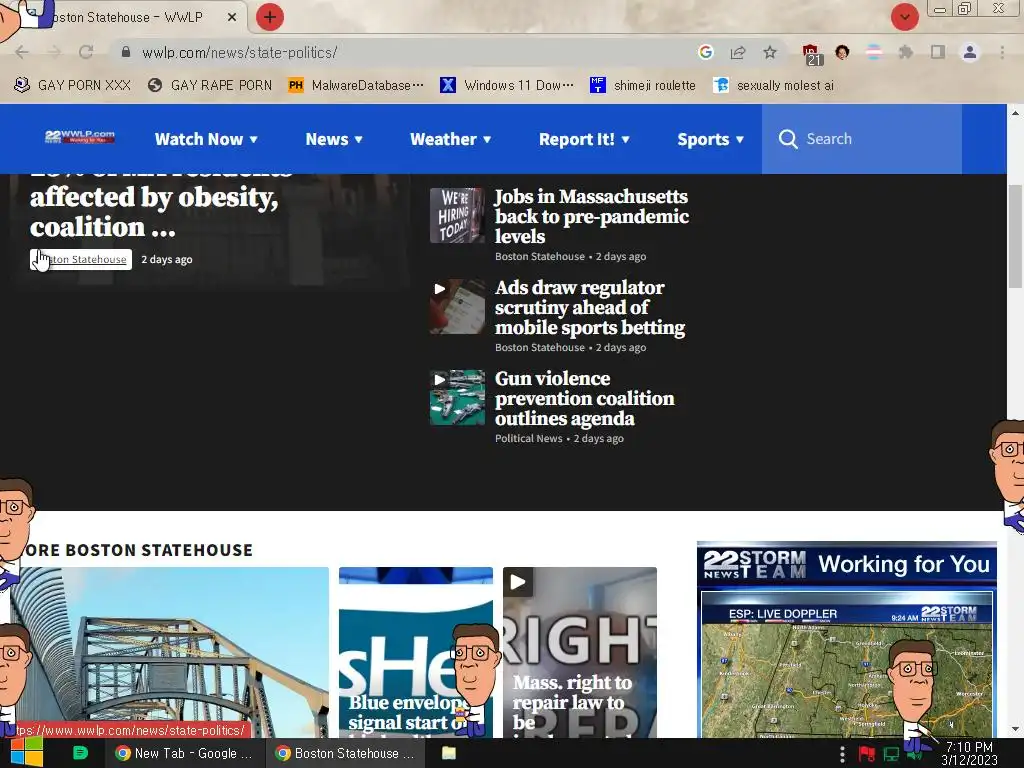Viewport: 1024px width, 768px height.
Task: Click the green chat app taskbar icon
Action: 80,753
